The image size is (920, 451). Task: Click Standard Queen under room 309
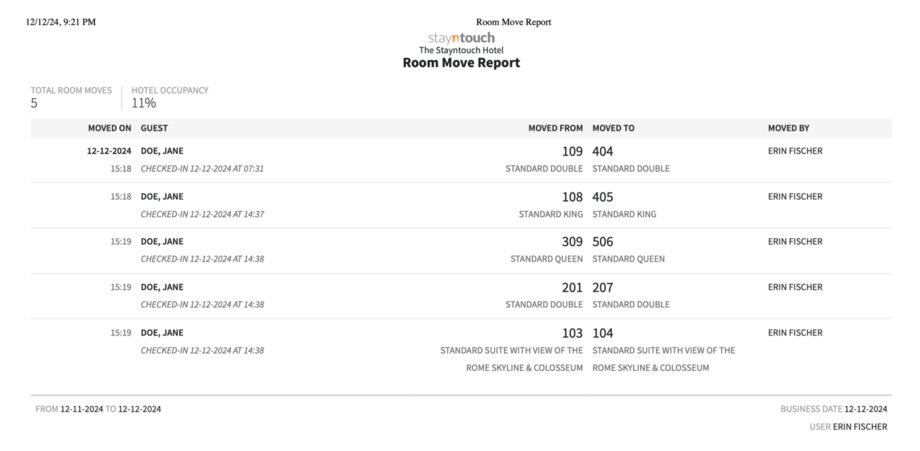(547, 259)
